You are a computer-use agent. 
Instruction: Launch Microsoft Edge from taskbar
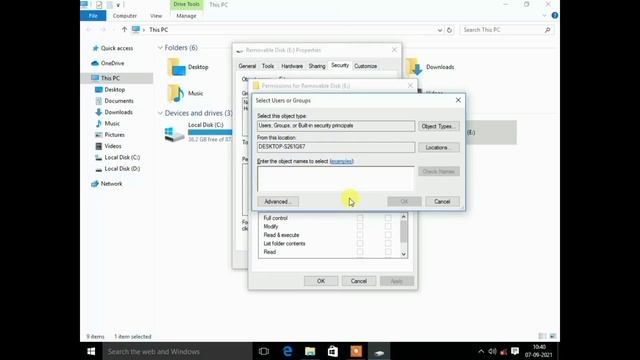tap(287, 351)
